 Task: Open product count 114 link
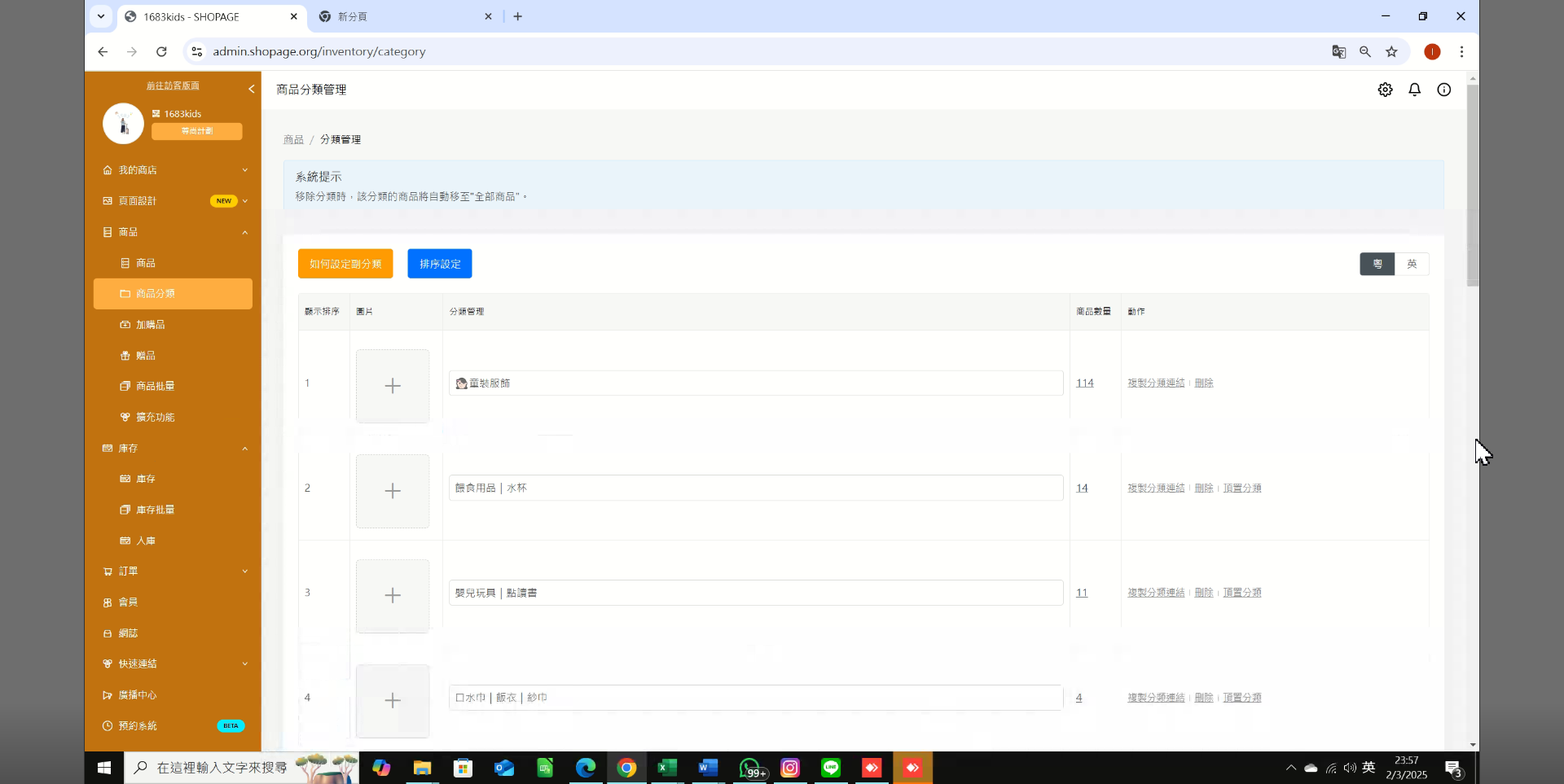click(x=1084, y=383)
